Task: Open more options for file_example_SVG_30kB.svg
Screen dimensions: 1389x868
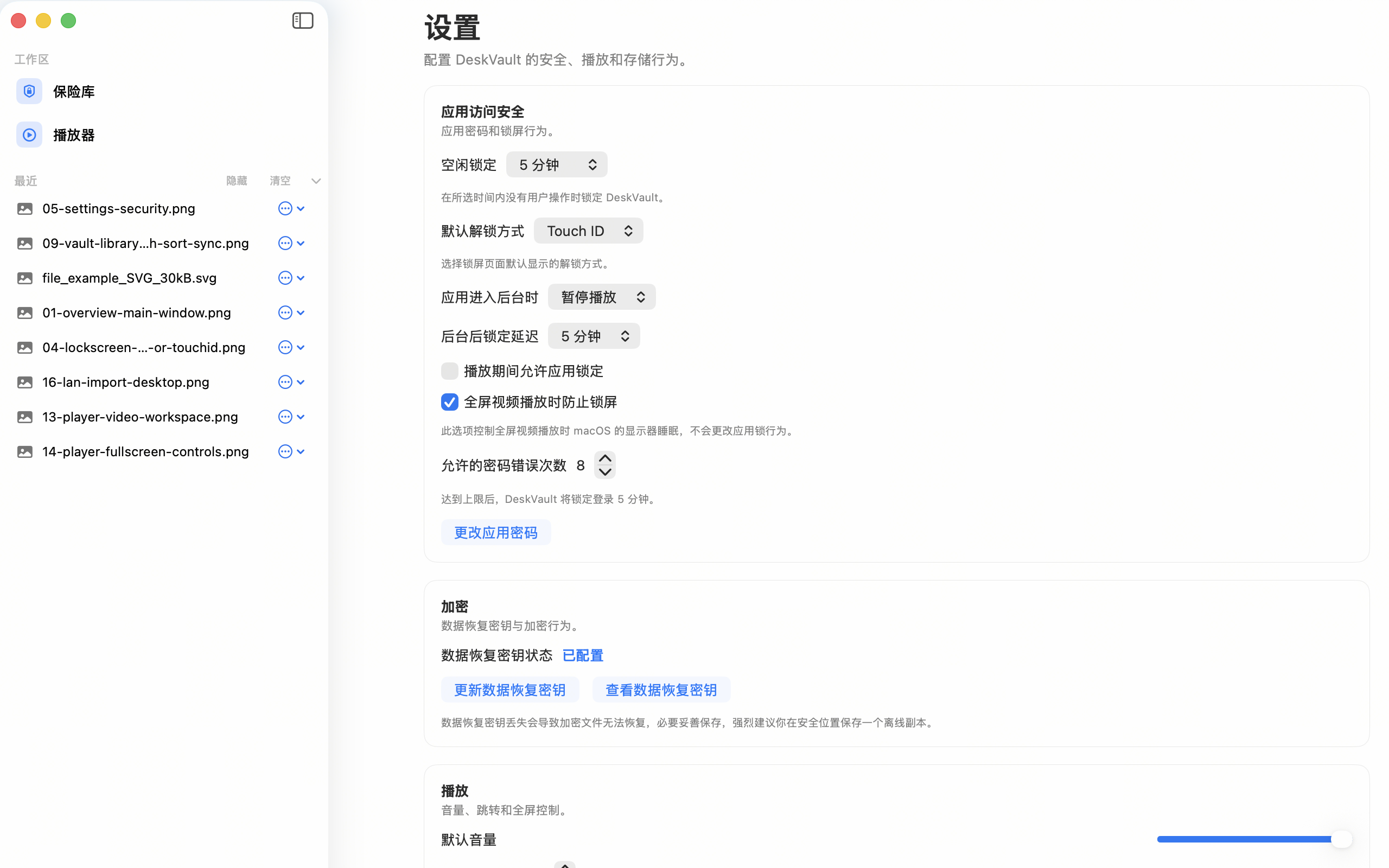Action: pyautogui.click(x=285, y=278)
